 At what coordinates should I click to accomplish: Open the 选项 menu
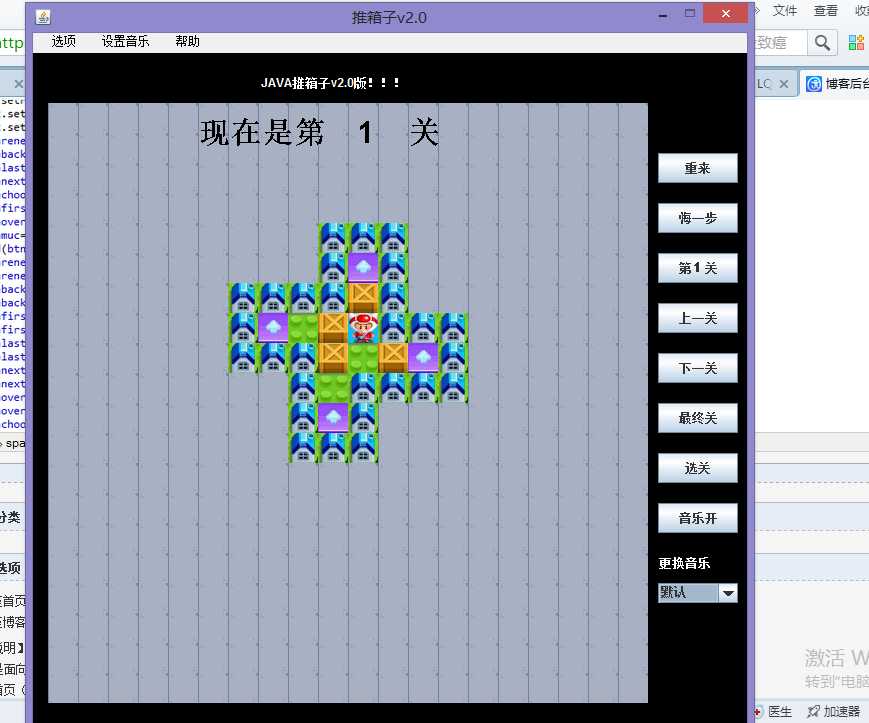coord(64,41)
